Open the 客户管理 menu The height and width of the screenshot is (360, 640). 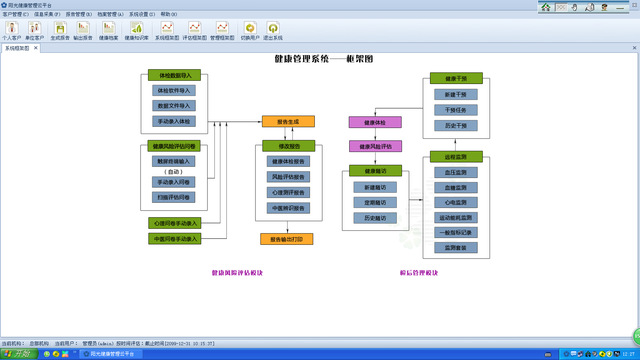click(x=16, y=14)
